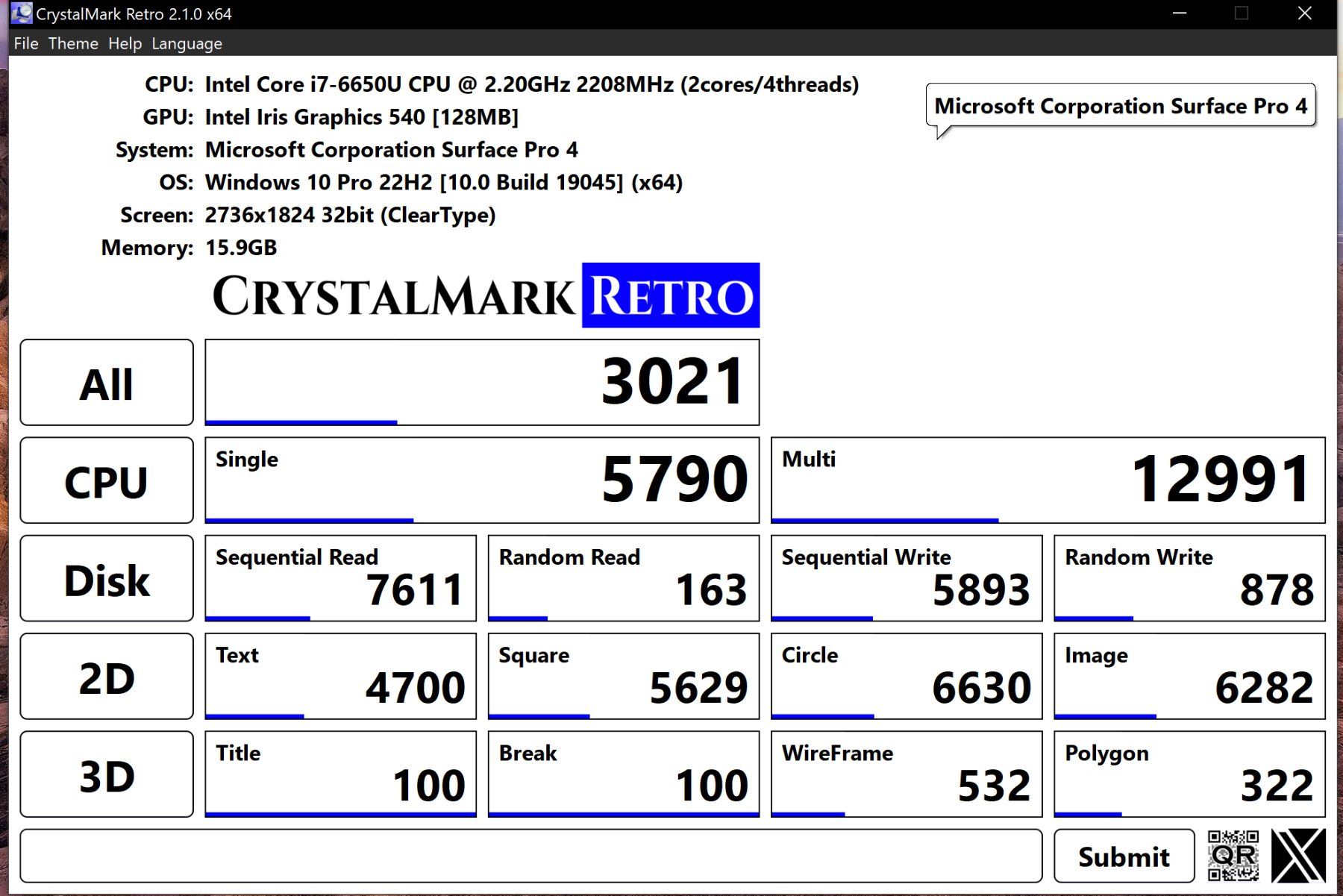Open the Language menu
This screenshot has height=896, width=1343.
[x=187, y=43]
